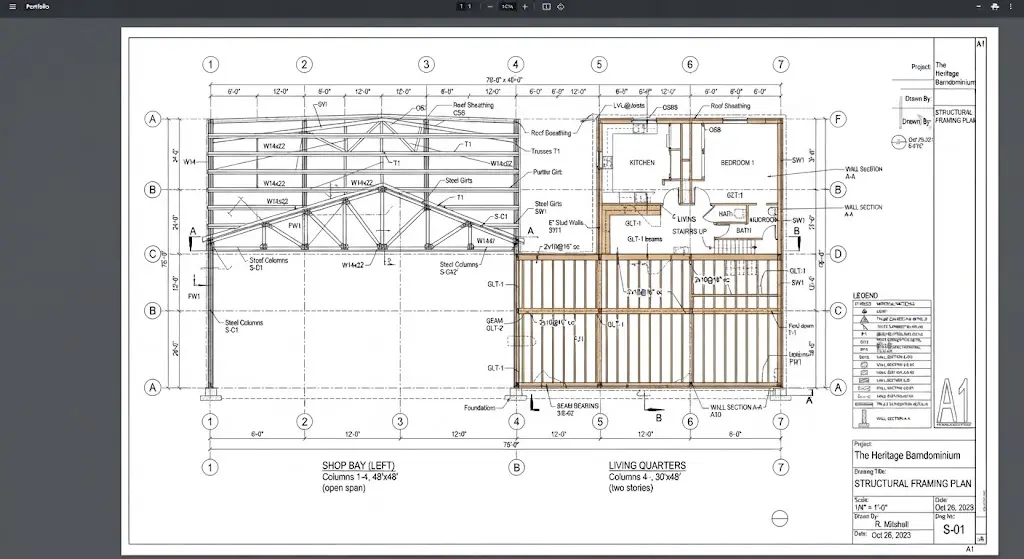This screenshot has height=559, width=1024.
Task: Click 'Steel Columns S-C1' lower label
Action: click(x=244, y=327)
